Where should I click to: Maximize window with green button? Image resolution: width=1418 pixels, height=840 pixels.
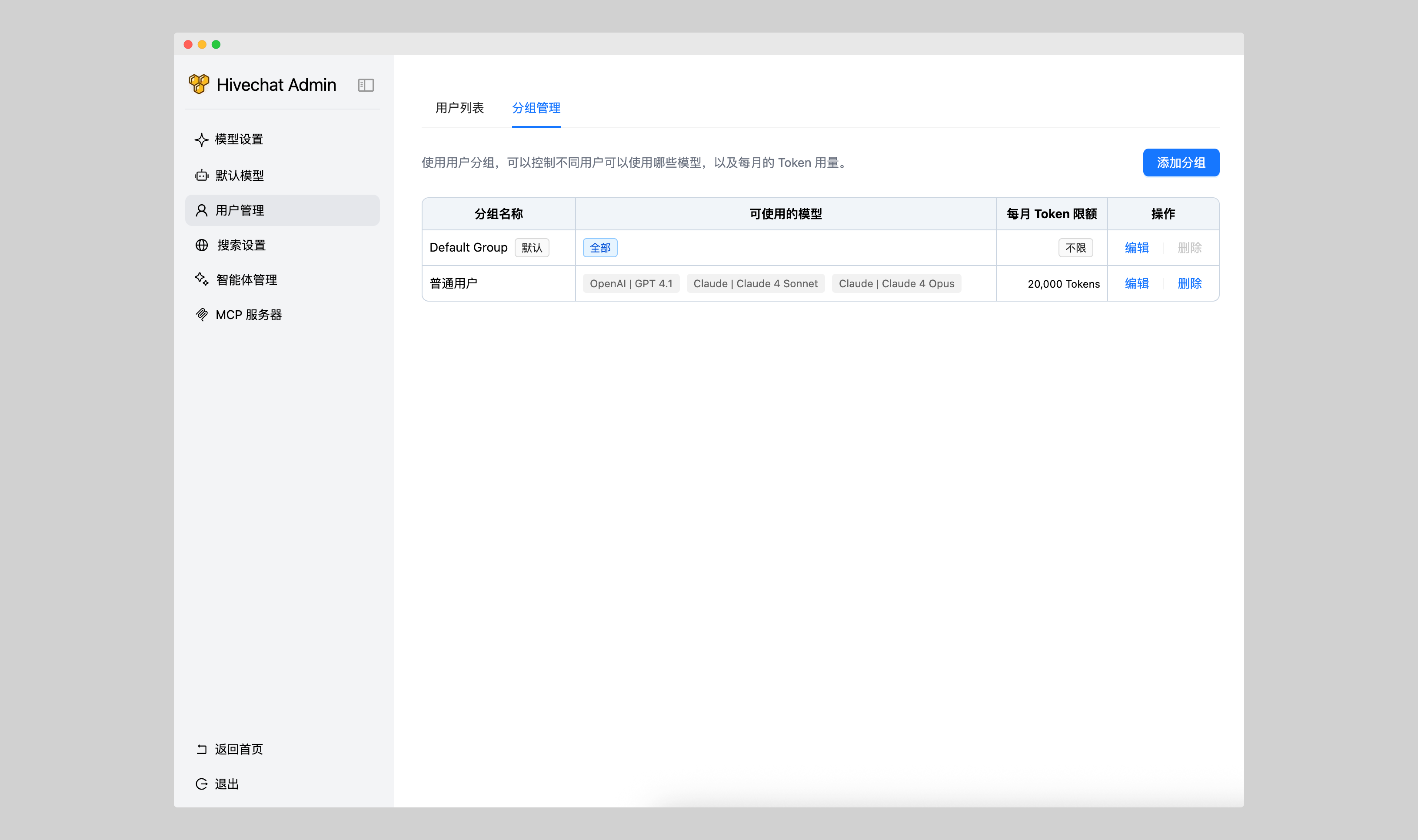[x=216, y=44]
